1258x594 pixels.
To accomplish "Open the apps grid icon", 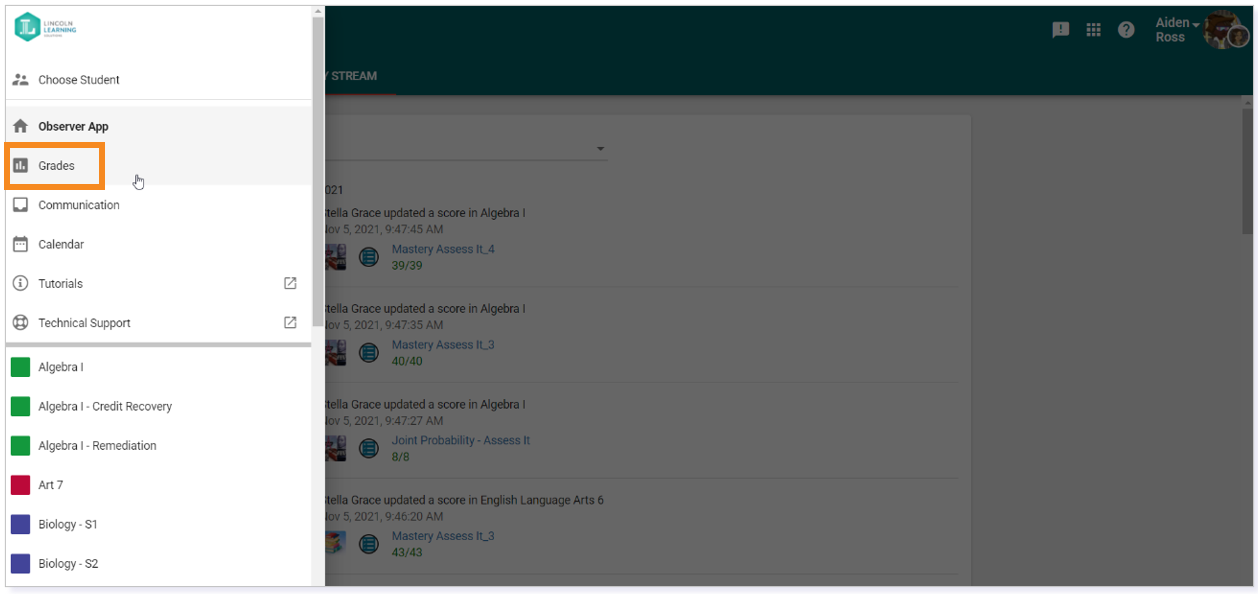I will (1094, 30).
